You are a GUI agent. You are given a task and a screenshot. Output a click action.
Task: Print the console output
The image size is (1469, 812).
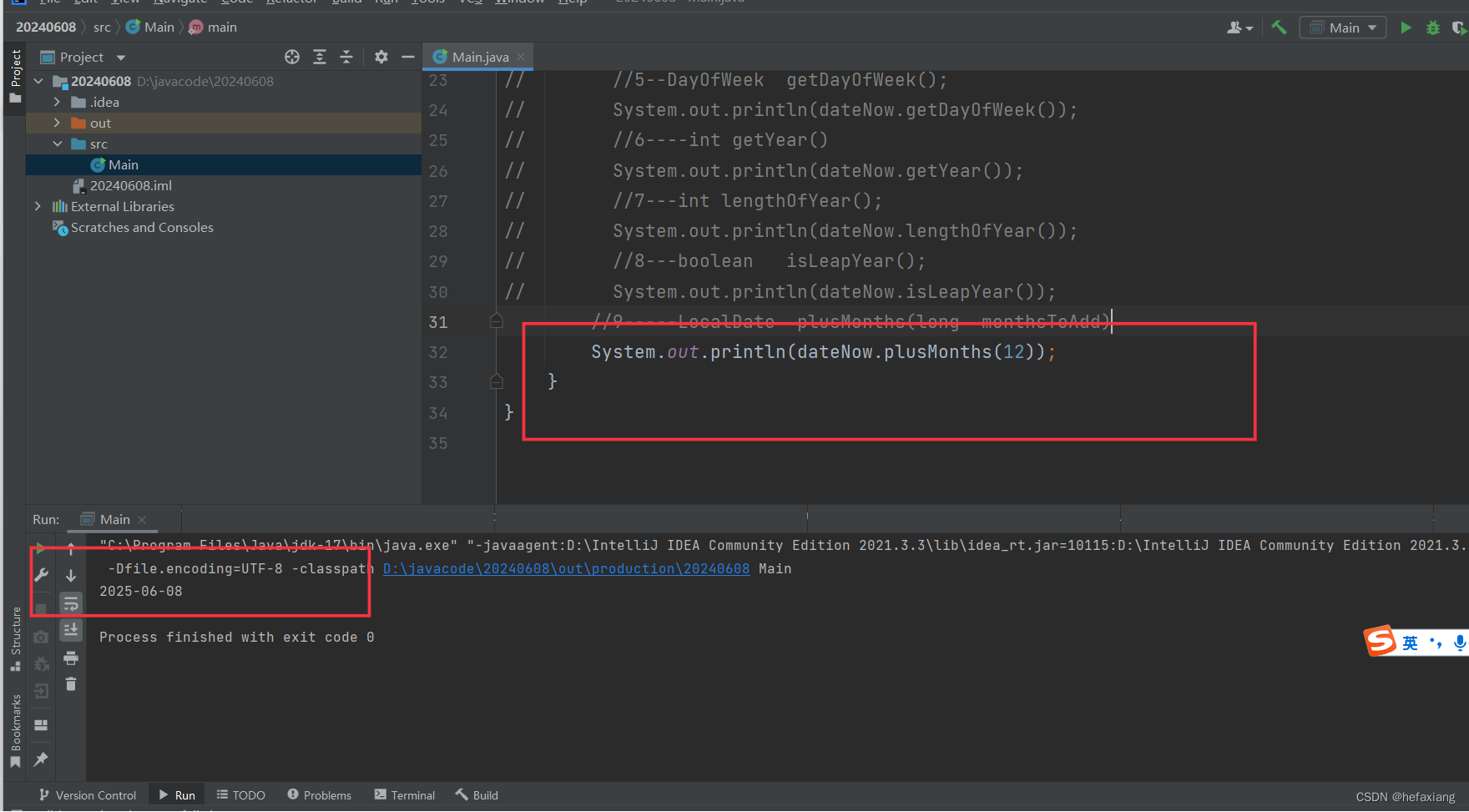point(71,658)
